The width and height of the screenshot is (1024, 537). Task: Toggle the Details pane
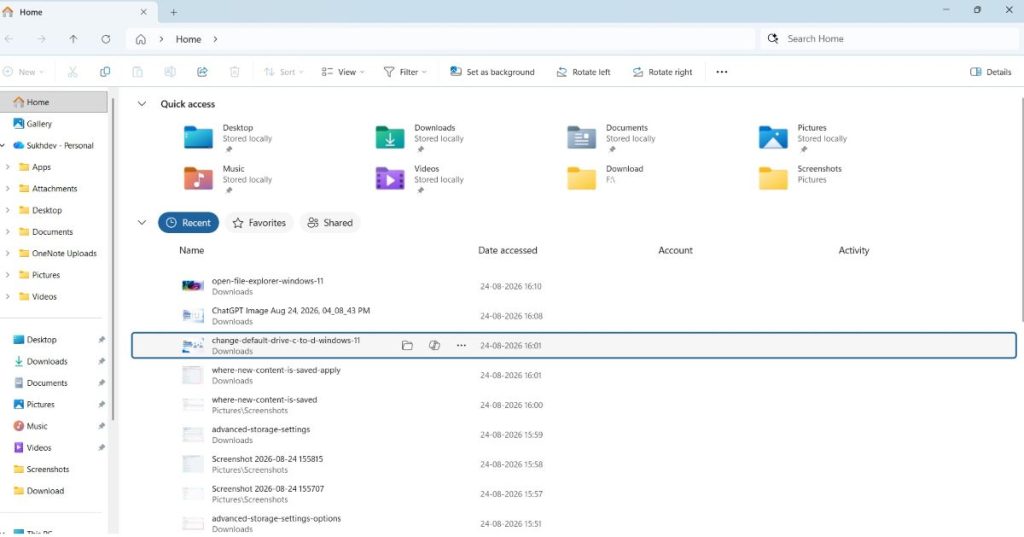tap(991, 72)
